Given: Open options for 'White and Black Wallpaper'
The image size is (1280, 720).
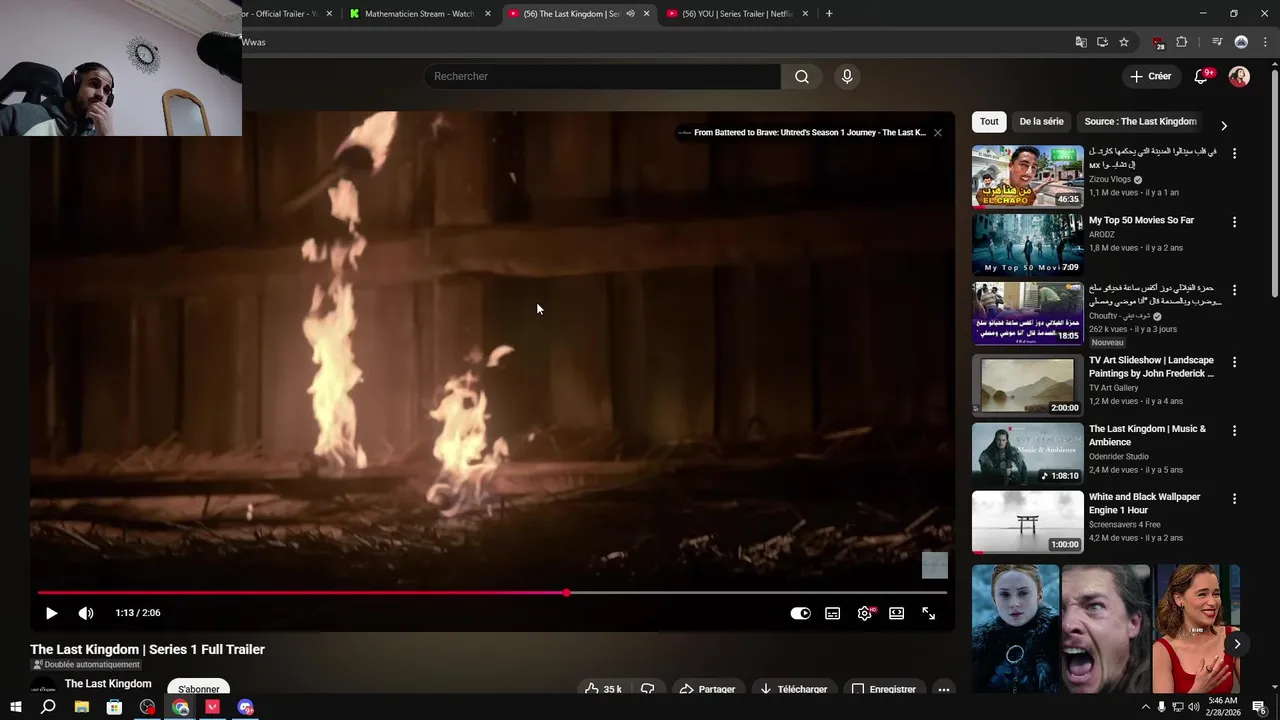Looking at the screenshot, I should click(1234, 498).
